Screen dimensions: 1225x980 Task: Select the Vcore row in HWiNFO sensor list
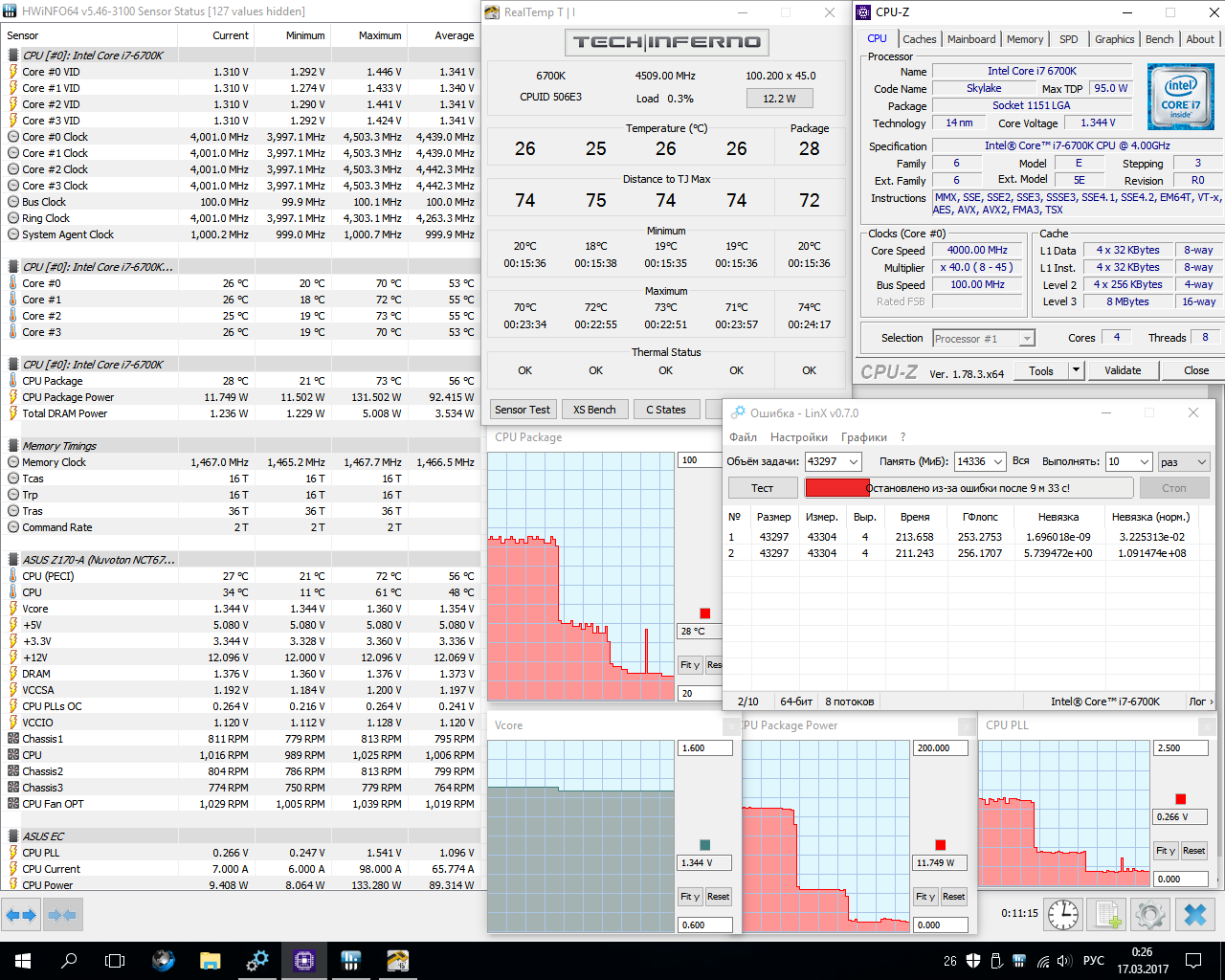pos(240,609)
